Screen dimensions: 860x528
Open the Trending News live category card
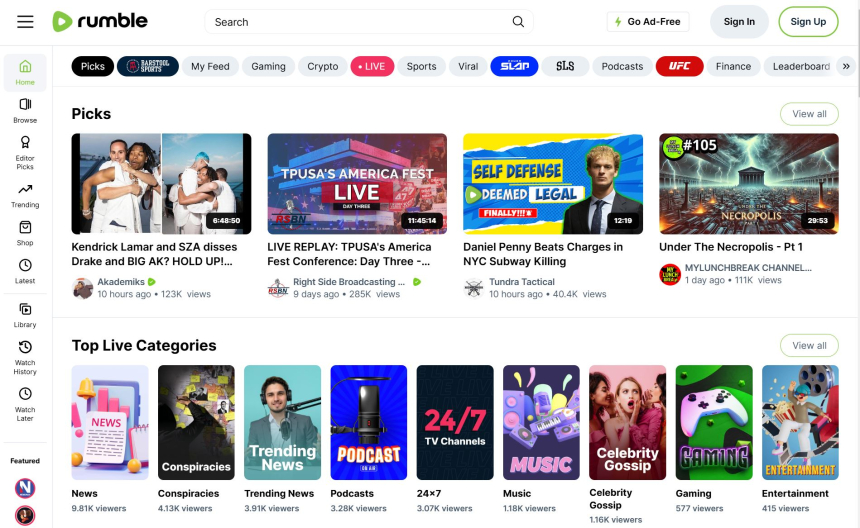[x=282, y=422]
